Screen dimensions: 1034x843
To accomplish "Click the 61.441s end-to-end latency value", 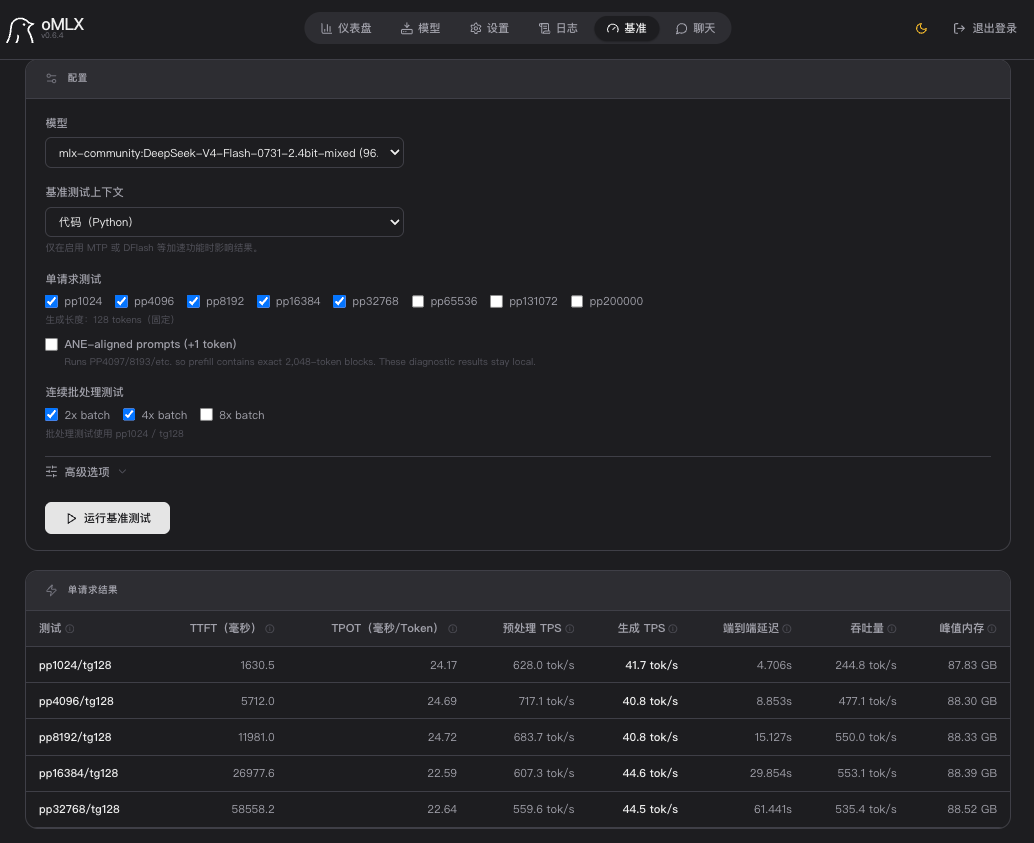I will tap(773, 809).
